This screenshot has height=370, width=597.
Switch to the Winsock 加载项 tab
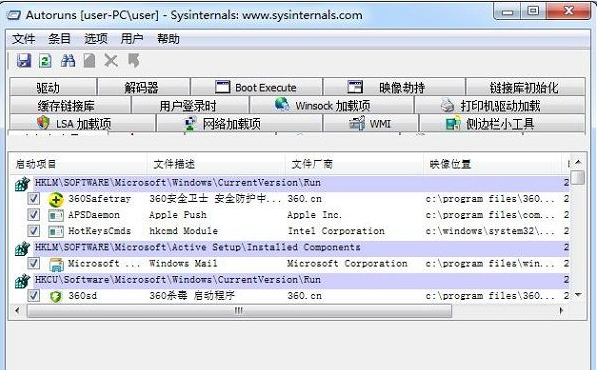click(x=332, y=105)
